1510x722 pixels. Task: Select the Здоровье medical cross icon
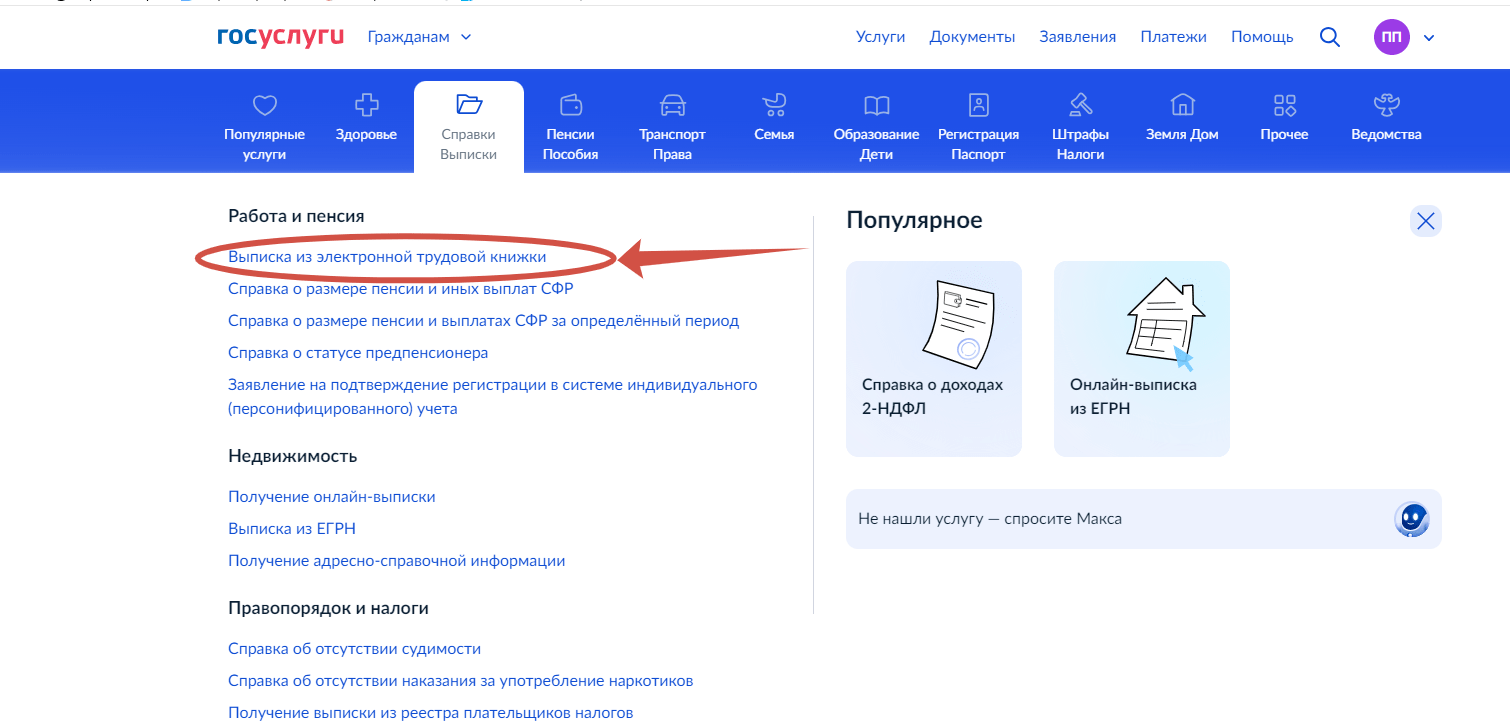click(367, 104)
